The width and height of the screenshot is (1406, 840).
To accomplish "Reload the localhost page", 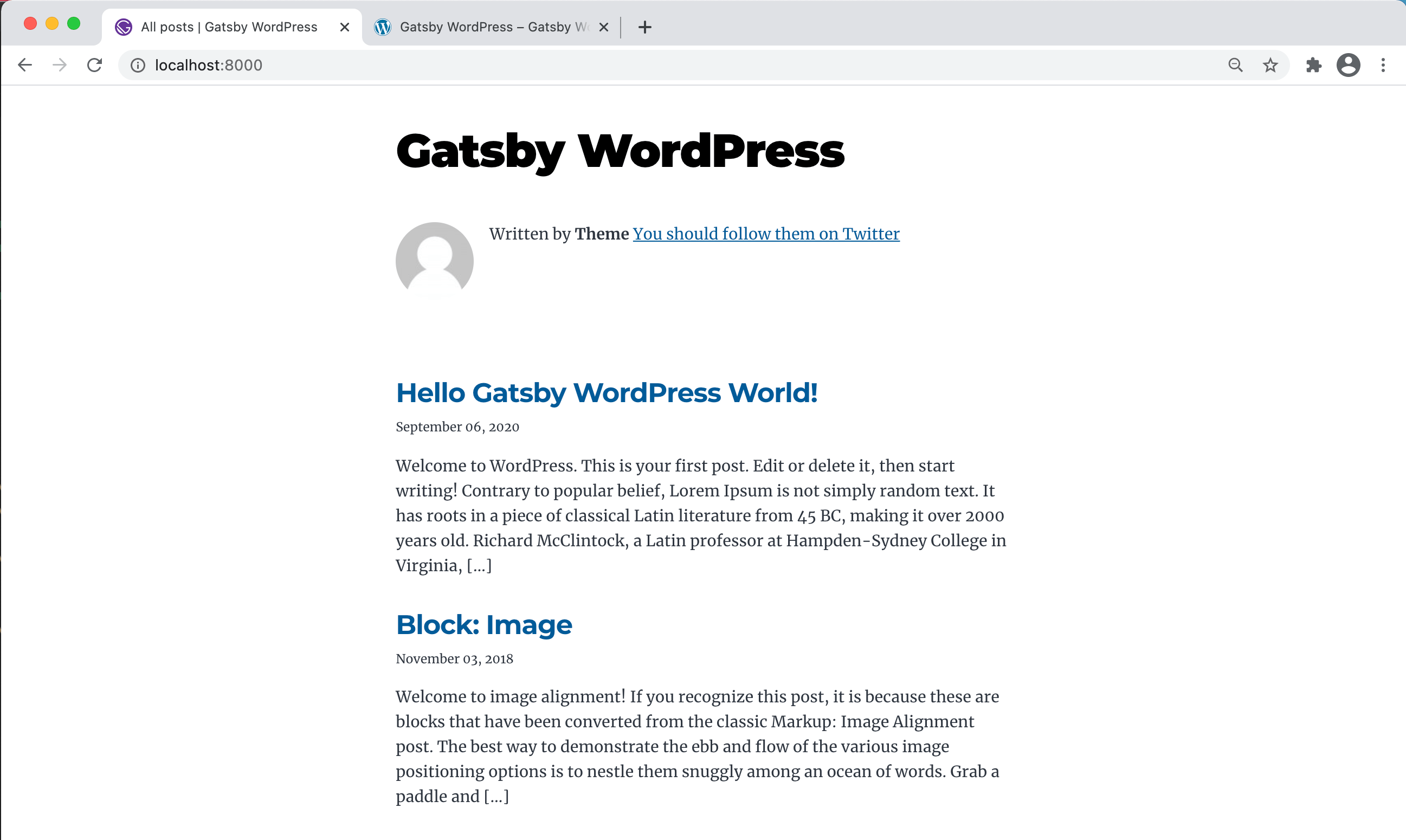I will click(x=94, y=65).
